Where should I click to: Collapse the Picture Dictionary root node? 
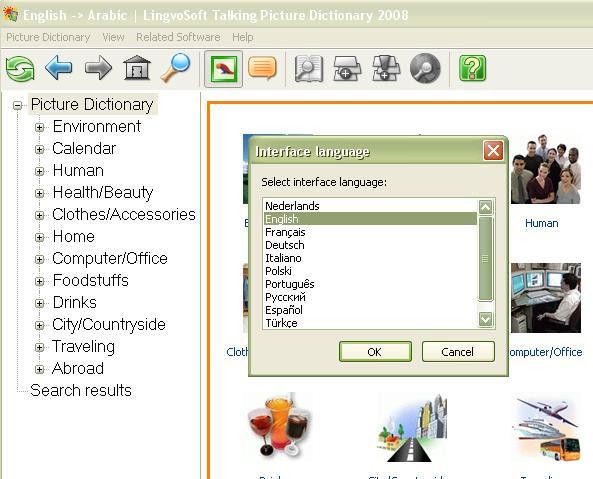pyautogui.click(x=17, y=105)
